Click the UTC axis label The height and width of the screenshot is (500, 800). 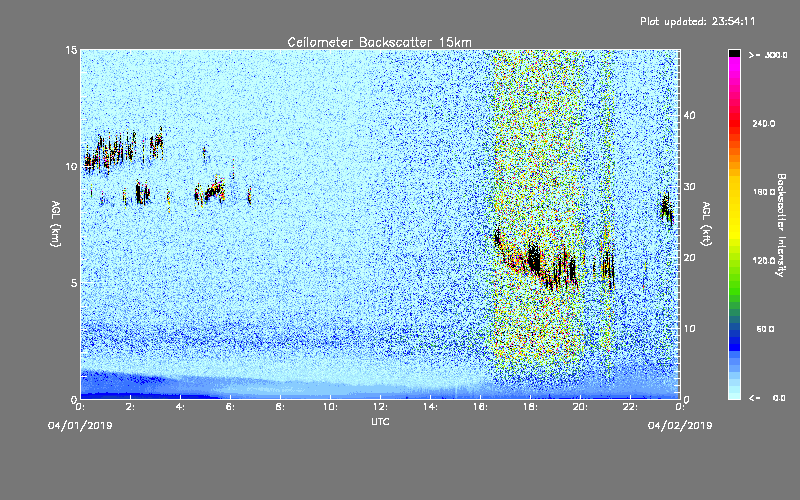[x=380, y=421]
